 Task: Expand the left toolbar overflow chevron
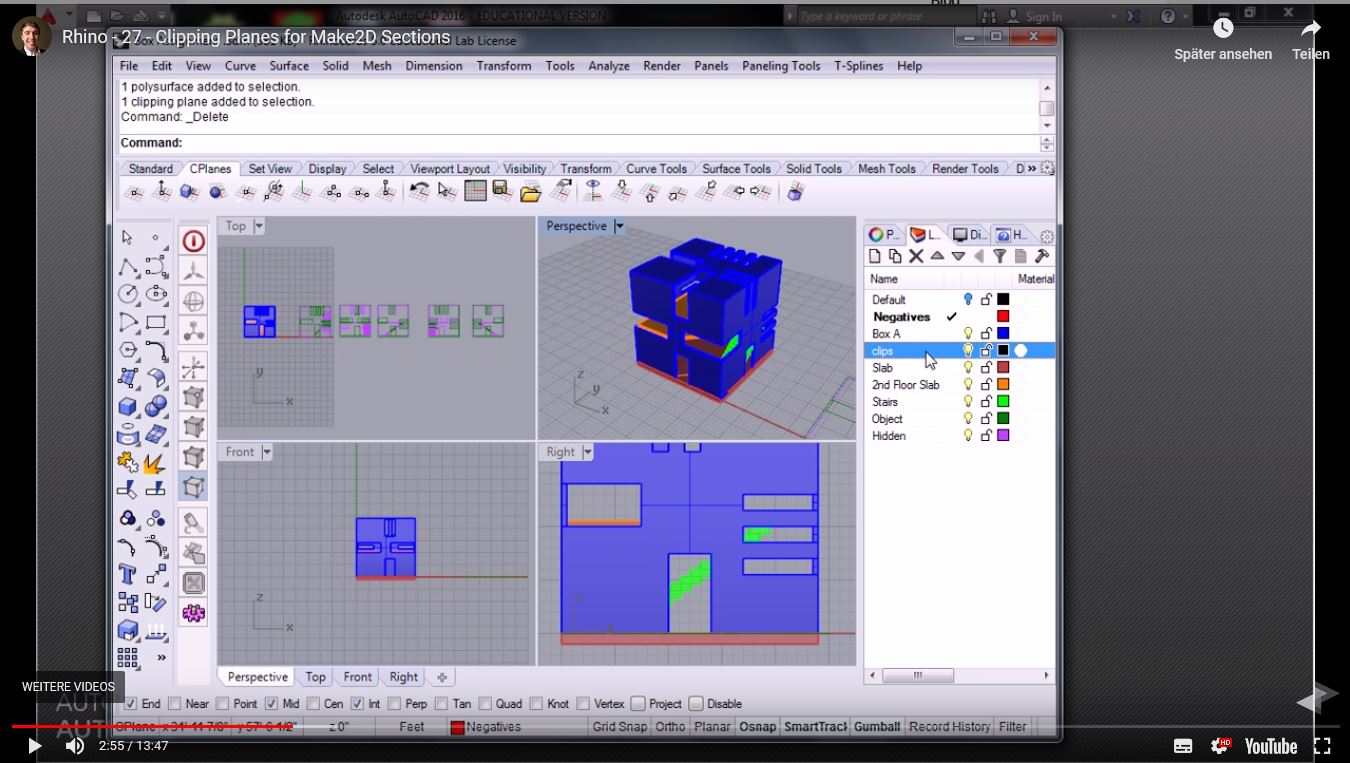pyautogui.click(x=160, y=657)
